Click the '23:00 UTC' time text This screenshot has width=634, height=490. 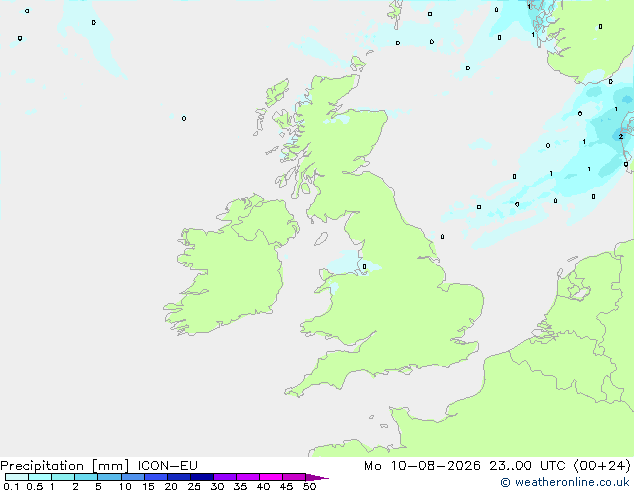(527, 466)
